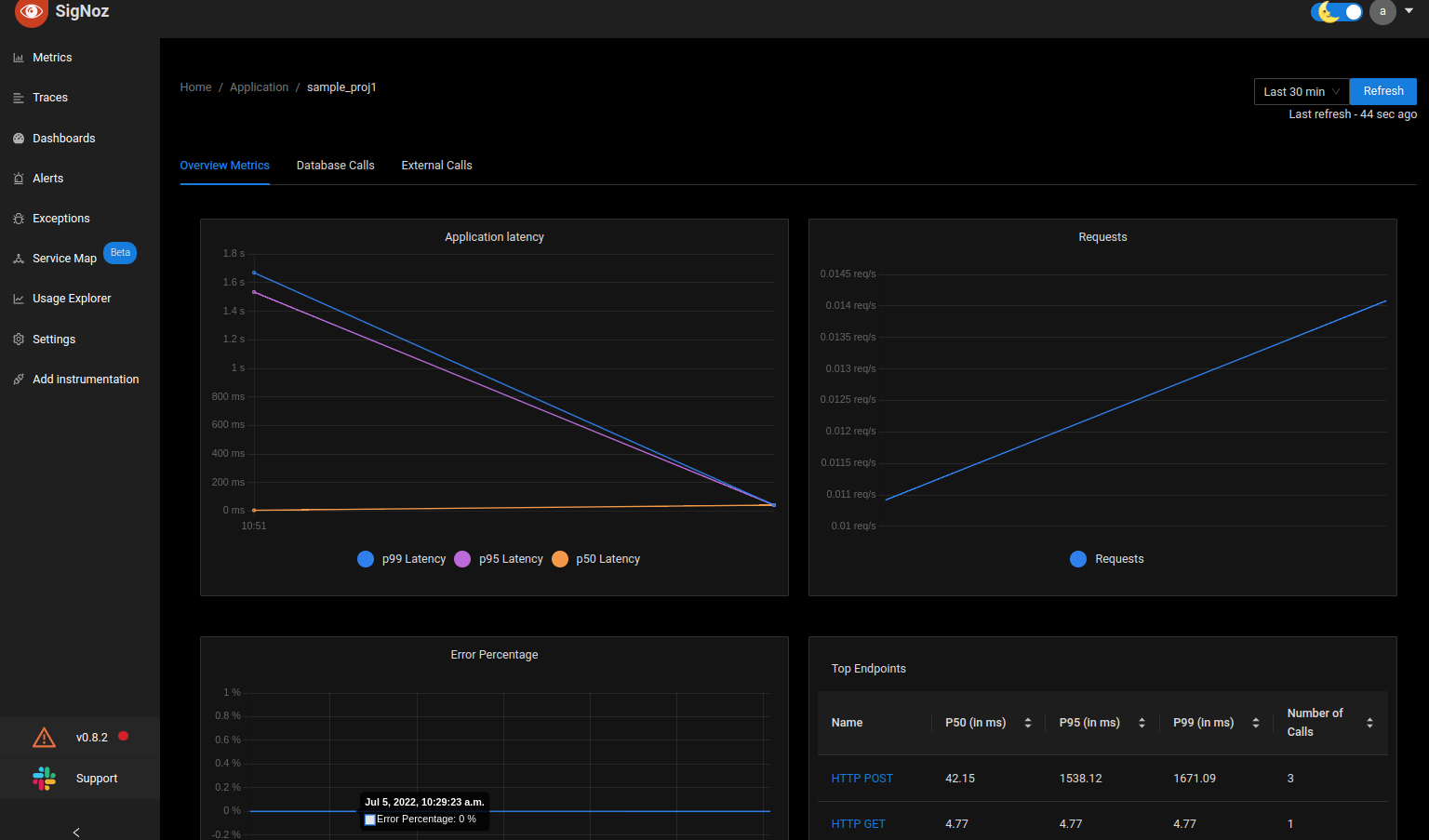Screen dimensions: 1429x840
Task: Click the Refresh button
Action: (x=1382, y=91)
